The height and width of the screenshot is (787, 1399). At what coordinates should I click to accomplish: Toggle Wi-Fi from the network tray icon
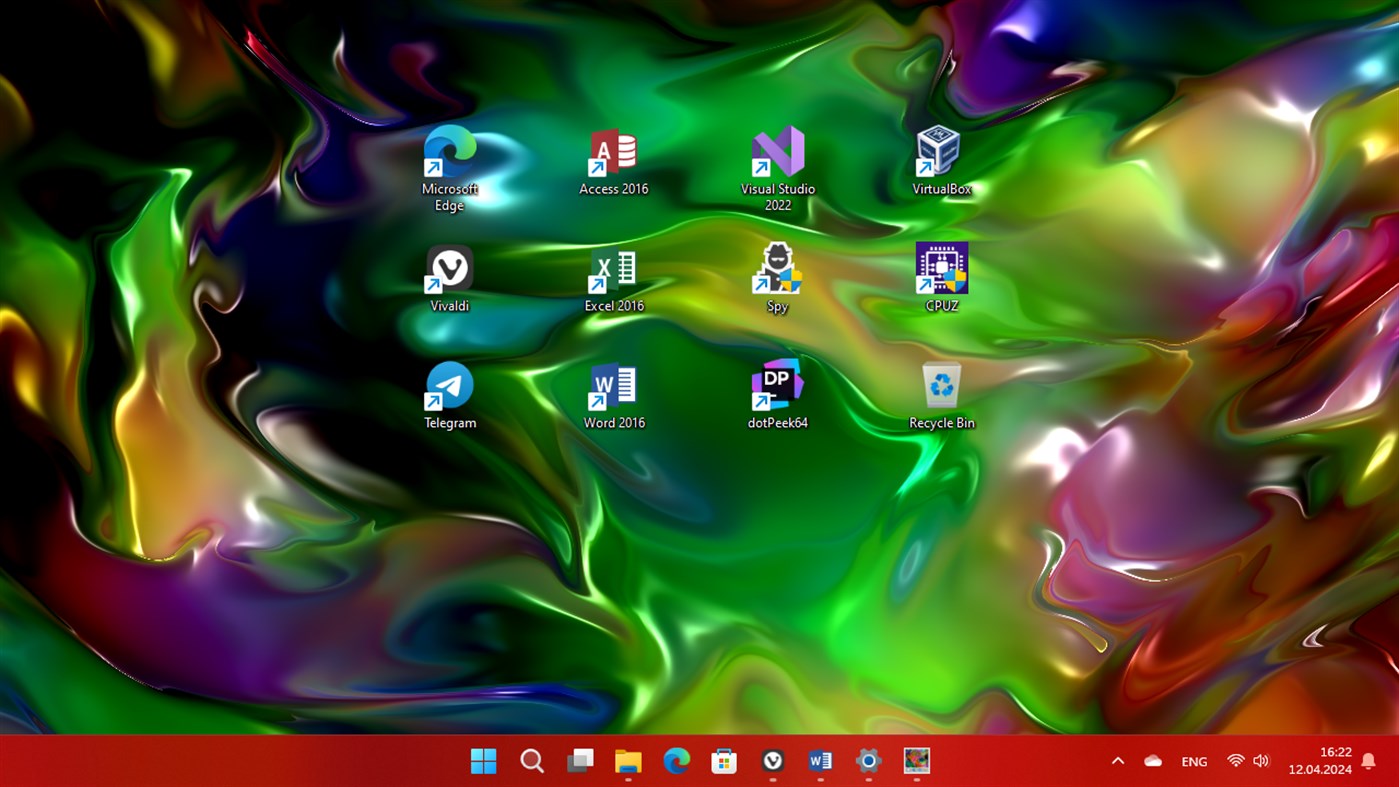1235,761
